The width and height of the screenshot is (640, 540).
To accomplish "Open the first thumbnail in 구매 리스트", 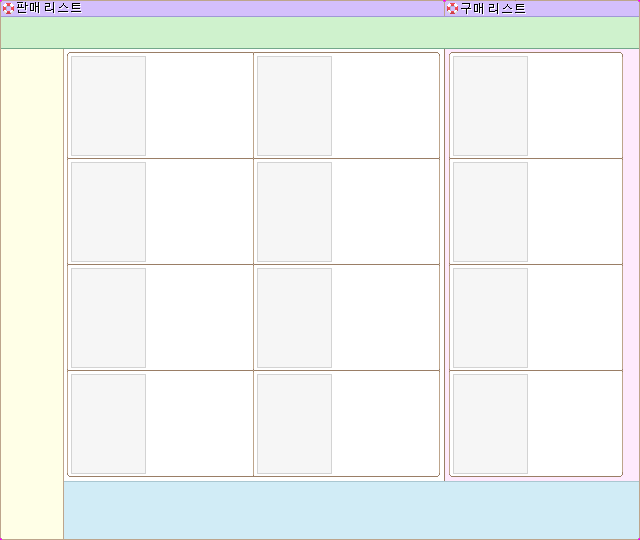I will tap(490, 106).
